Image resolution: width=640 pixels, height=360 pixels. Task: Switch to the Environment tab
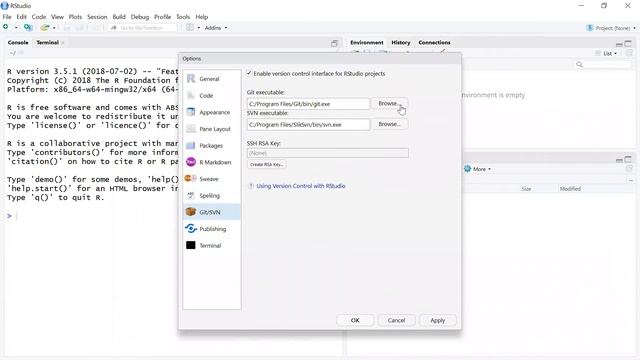click(x=367, y=42)
